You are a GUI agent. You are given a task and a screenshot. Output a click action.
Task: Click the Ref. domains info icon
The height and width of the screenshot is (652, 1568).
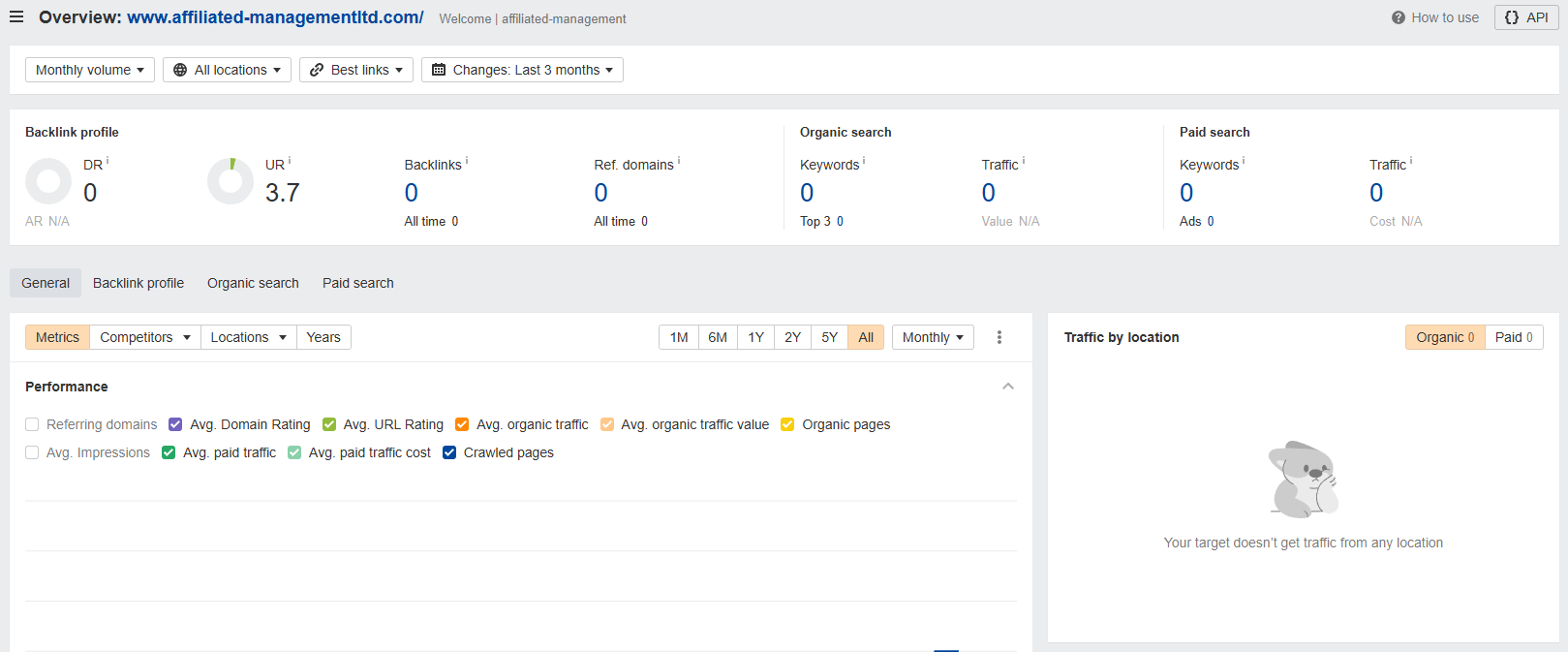pos(679,161)
